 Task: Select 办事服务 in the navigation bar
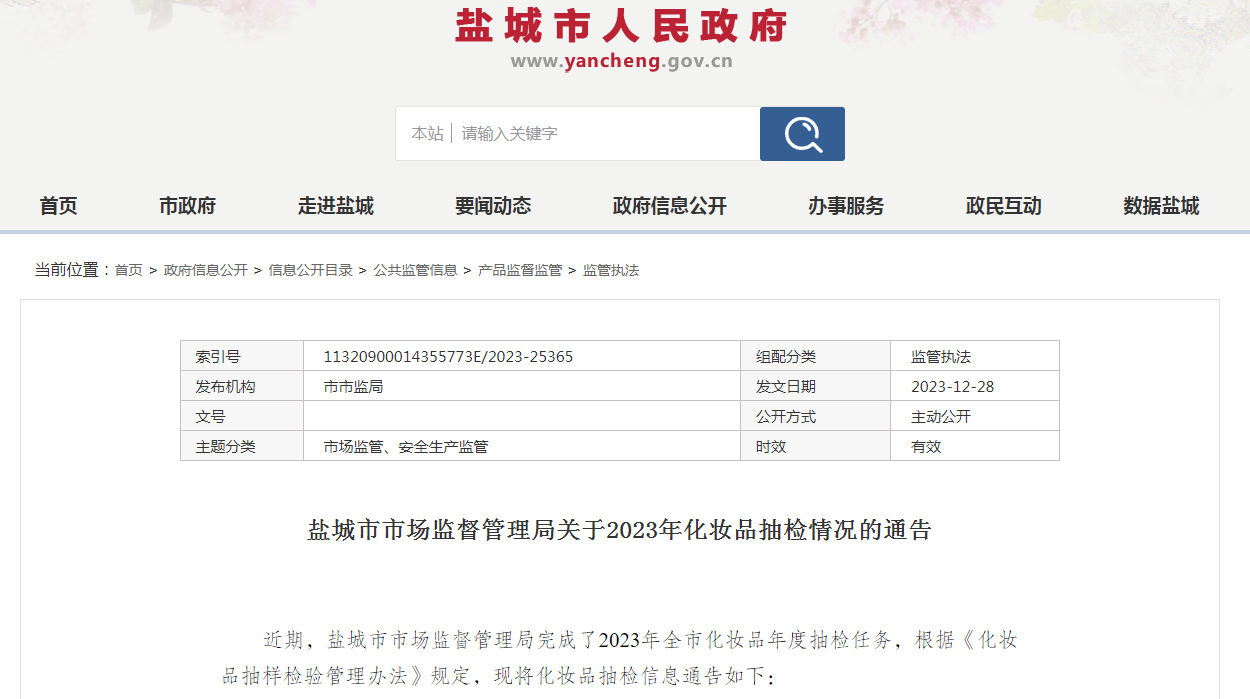[846, 206]
